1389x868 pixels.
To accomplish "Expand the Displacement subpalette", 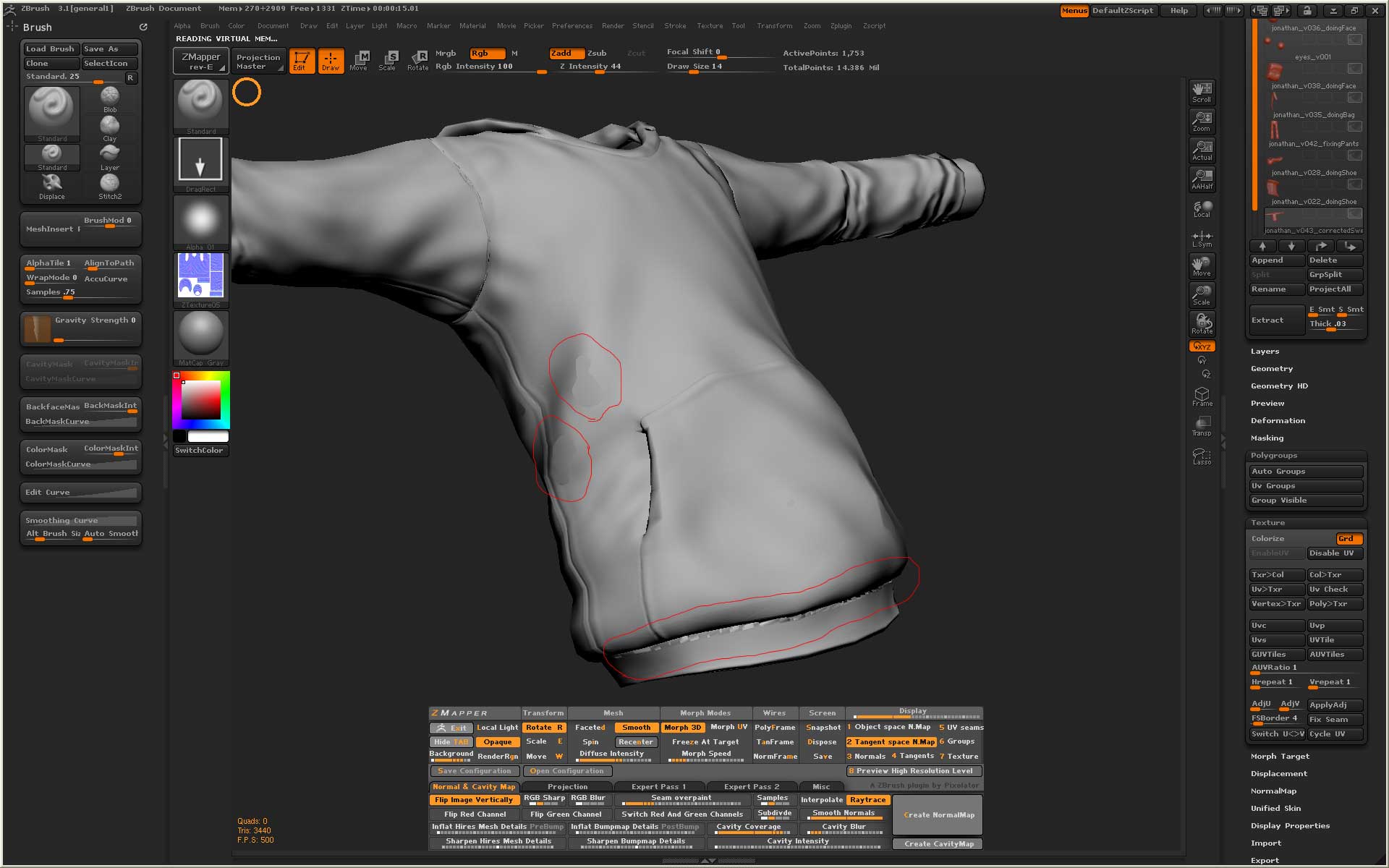I will [x=1278, y=774].
